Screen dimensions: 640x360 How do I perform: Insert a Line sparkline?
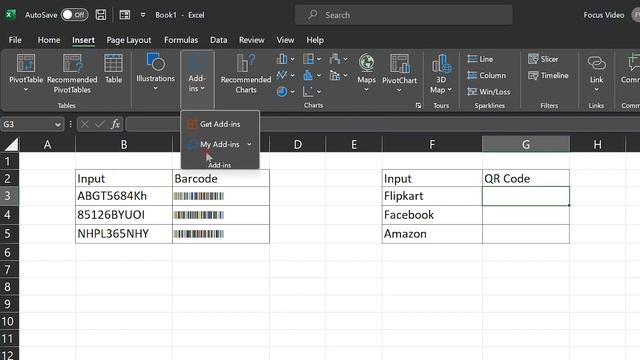pos(480,59)
